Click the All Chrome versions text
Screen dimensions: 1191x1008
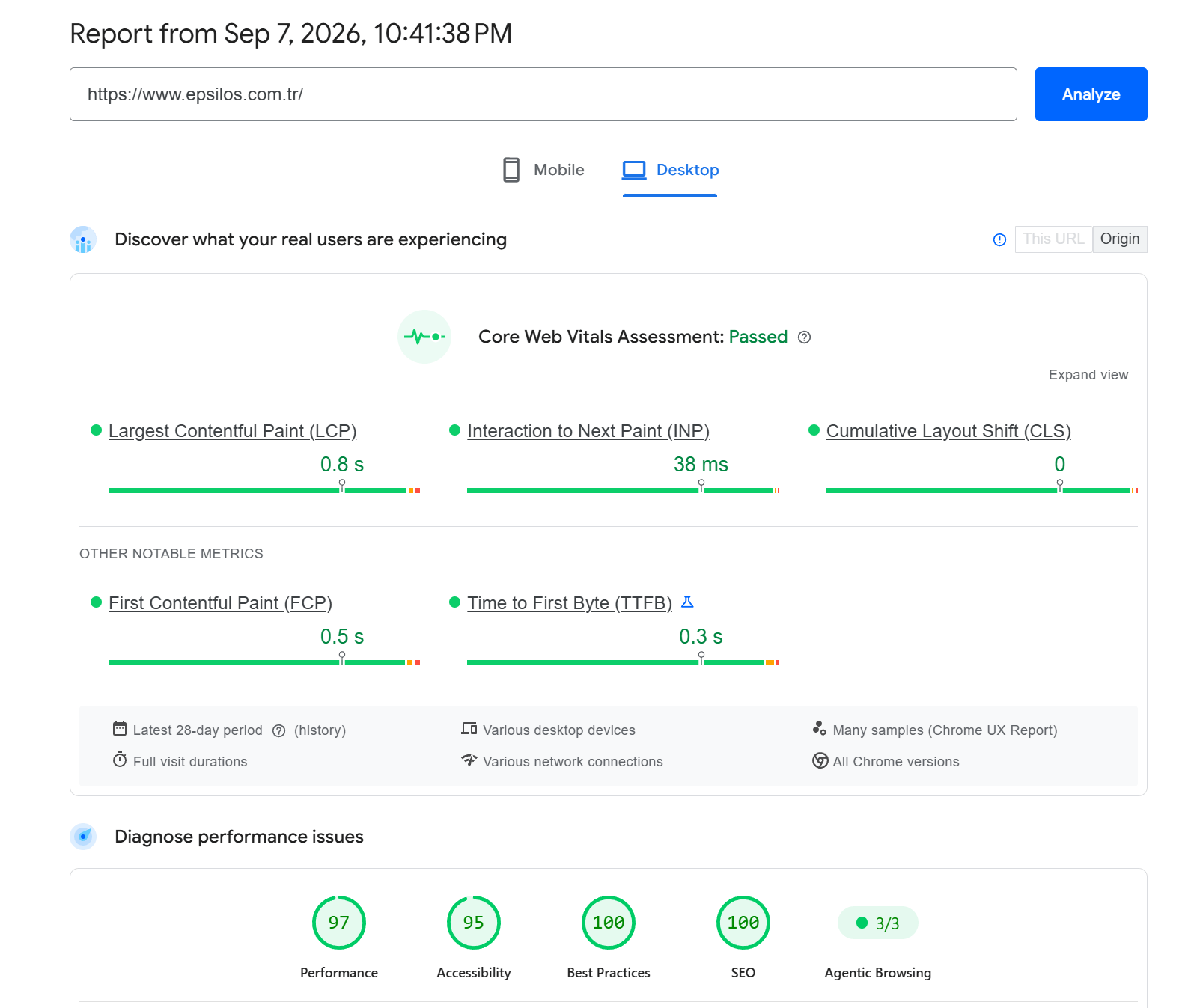click(x=896, y=762)
